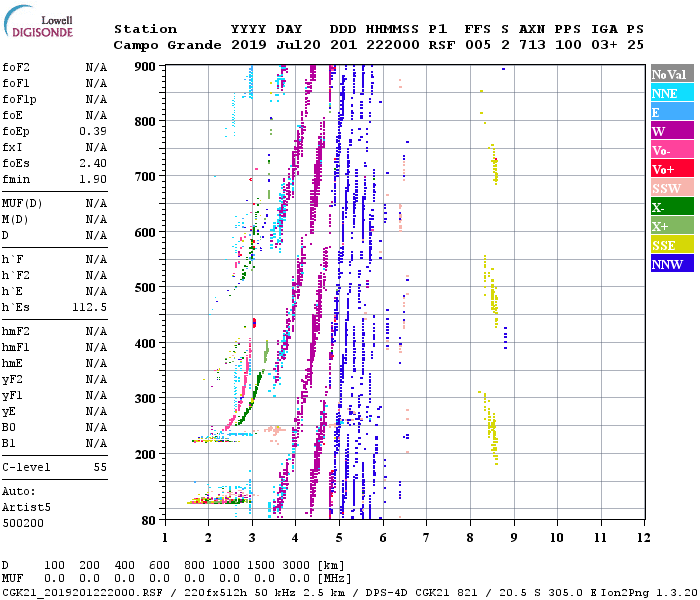Click the C-level value 55
The width and height of the screenshot is (700, 600).
click(x=100, y=467)
